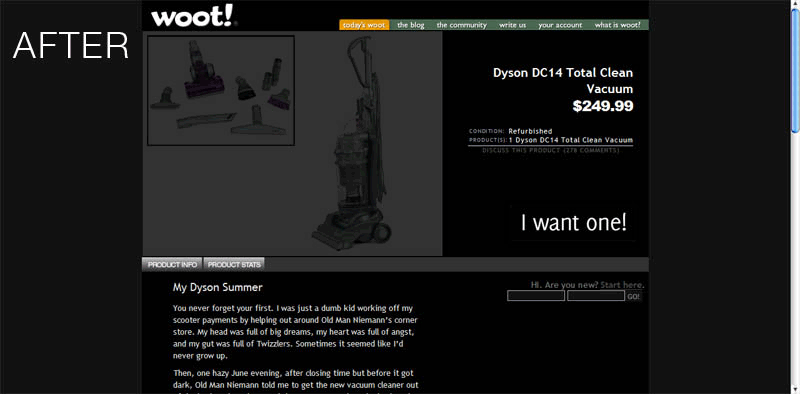Viewport: 800px width, 394px height.
Task: Click the GO! login button
Action: pos(633,297)
